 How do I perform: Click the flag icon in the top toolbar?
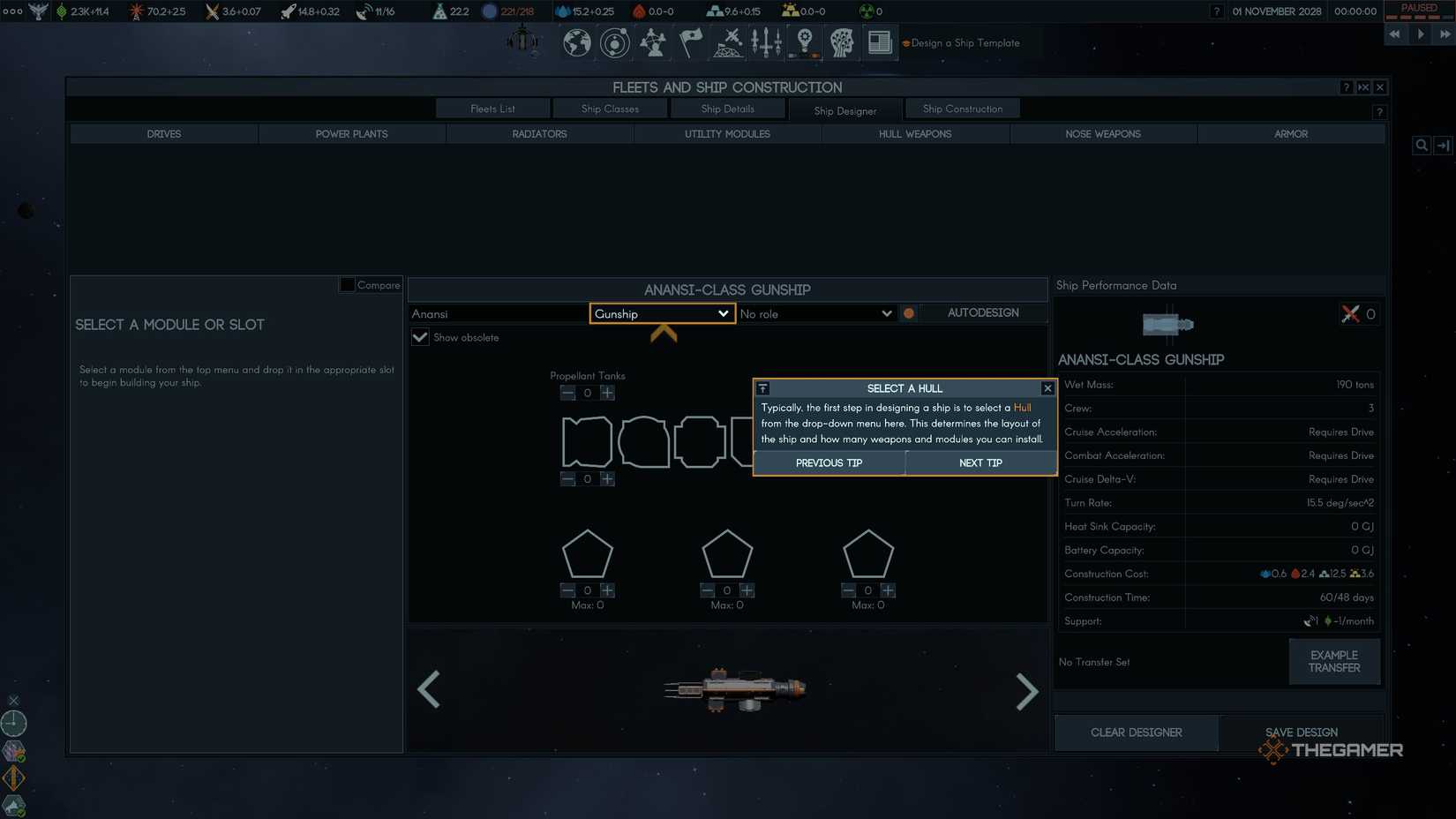click(x=690, y=42)
